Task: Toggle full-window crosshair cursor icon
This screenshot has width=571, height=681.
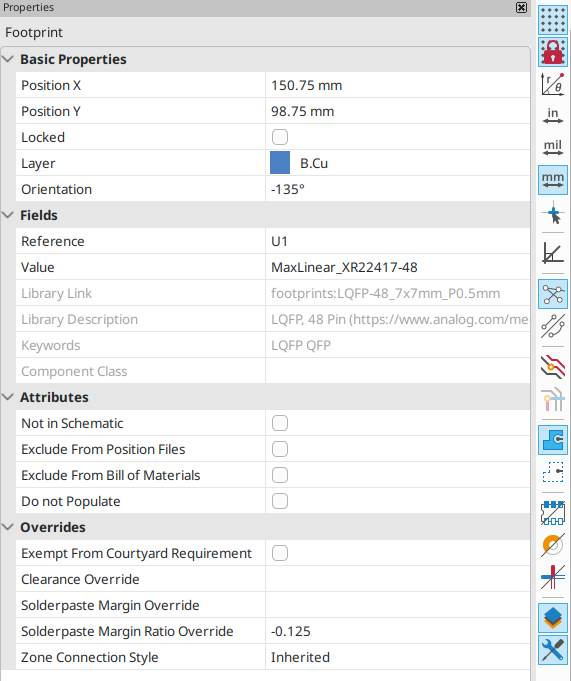Action: click(x=553, y=213)
